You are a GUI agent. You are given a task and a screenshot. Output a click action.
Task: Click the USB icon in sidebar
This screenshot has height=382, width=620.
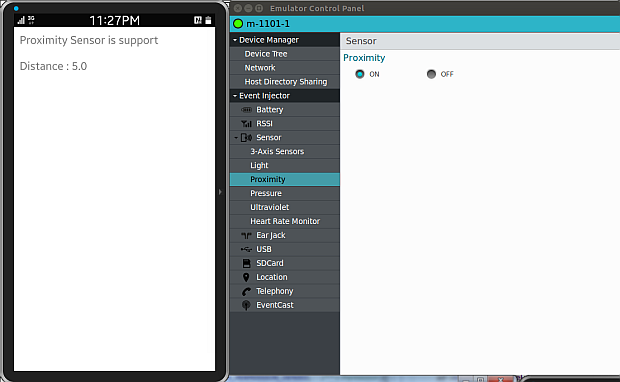[x=246, y=250]
